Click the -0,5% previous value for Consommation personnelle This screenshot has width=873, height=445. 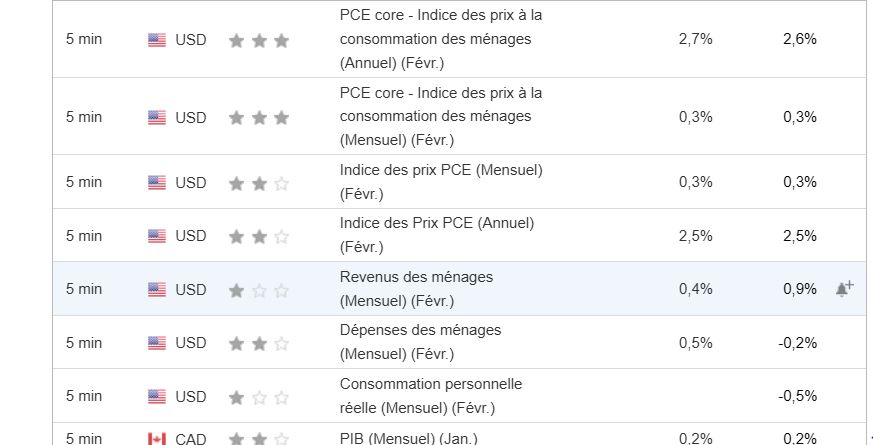point(798,396)
